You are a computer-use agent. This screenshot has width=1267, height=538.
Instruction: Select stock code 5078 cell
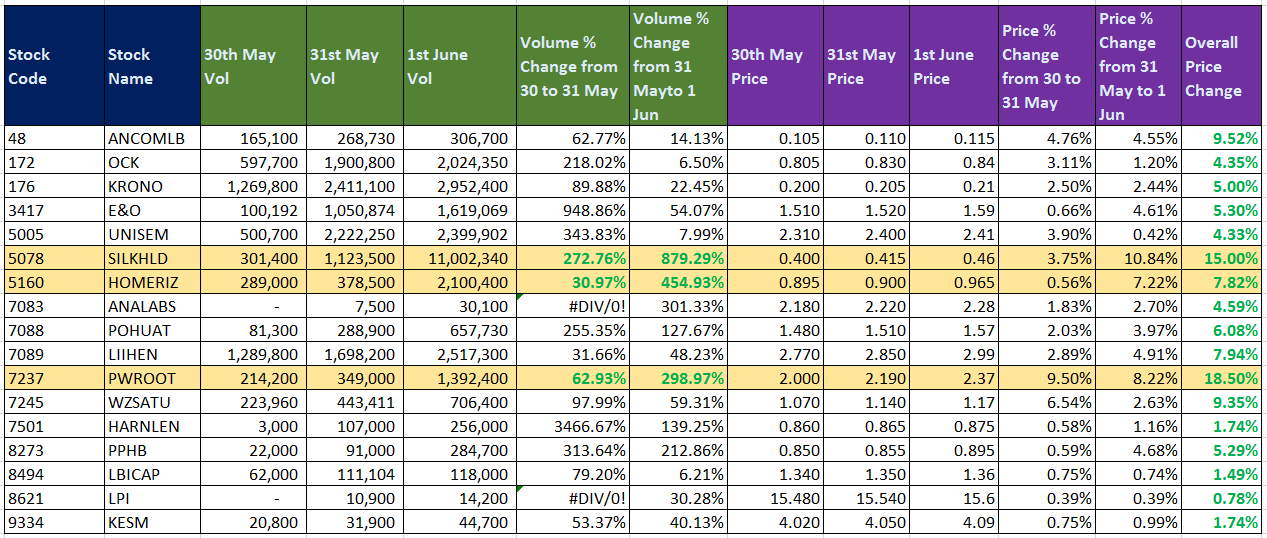point(53,258)
